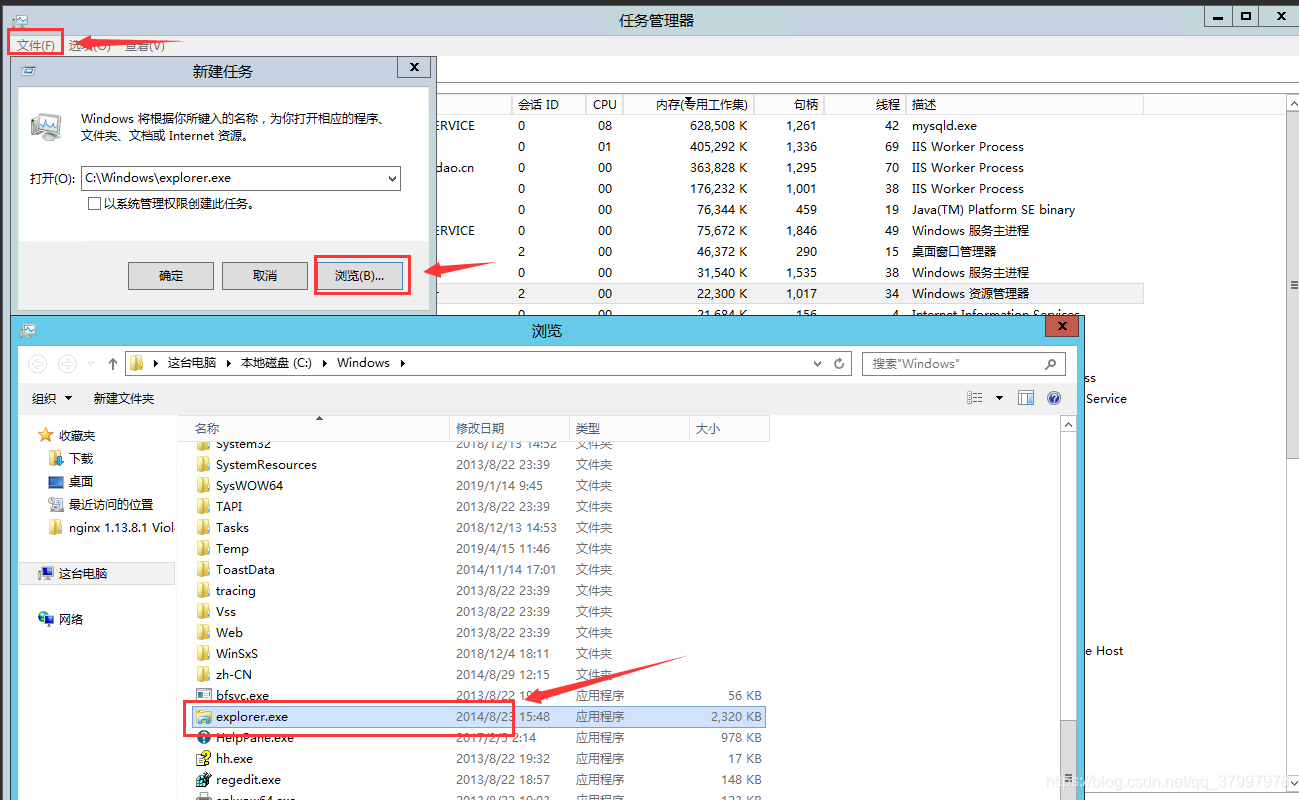The height and width of the screenshot is (800, 1299).
Task: Select 网络 in navigation pane
Action: tap(71, 620)
